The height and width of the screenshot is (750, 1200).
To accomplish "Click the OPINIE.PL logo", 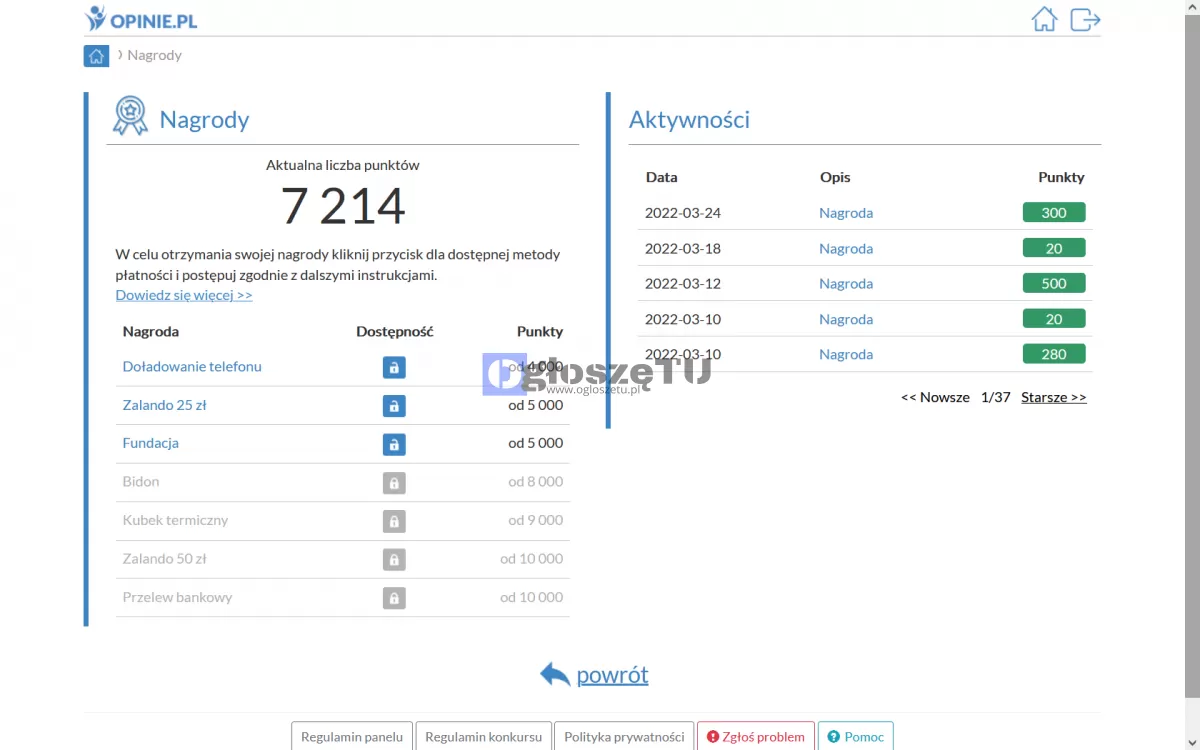I will pos(141,18).
